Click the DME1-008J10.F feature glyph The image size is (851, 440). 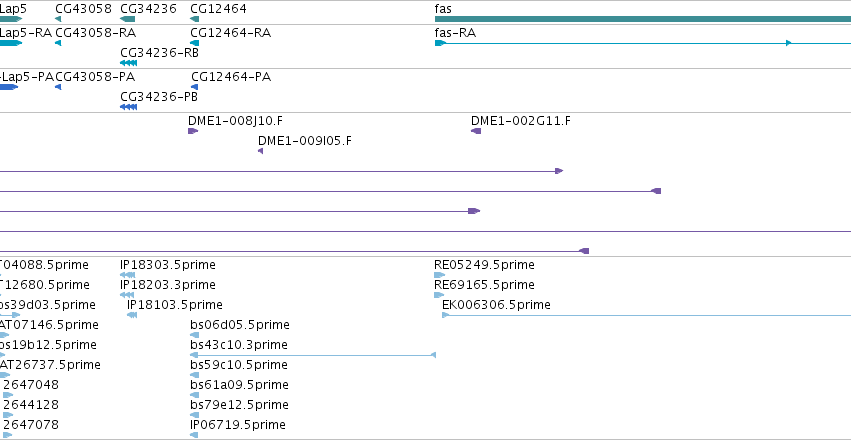[x=193, y=131]
